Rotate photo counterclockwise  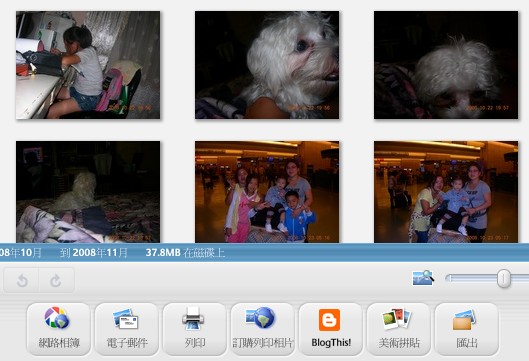[x=22, y=280]
